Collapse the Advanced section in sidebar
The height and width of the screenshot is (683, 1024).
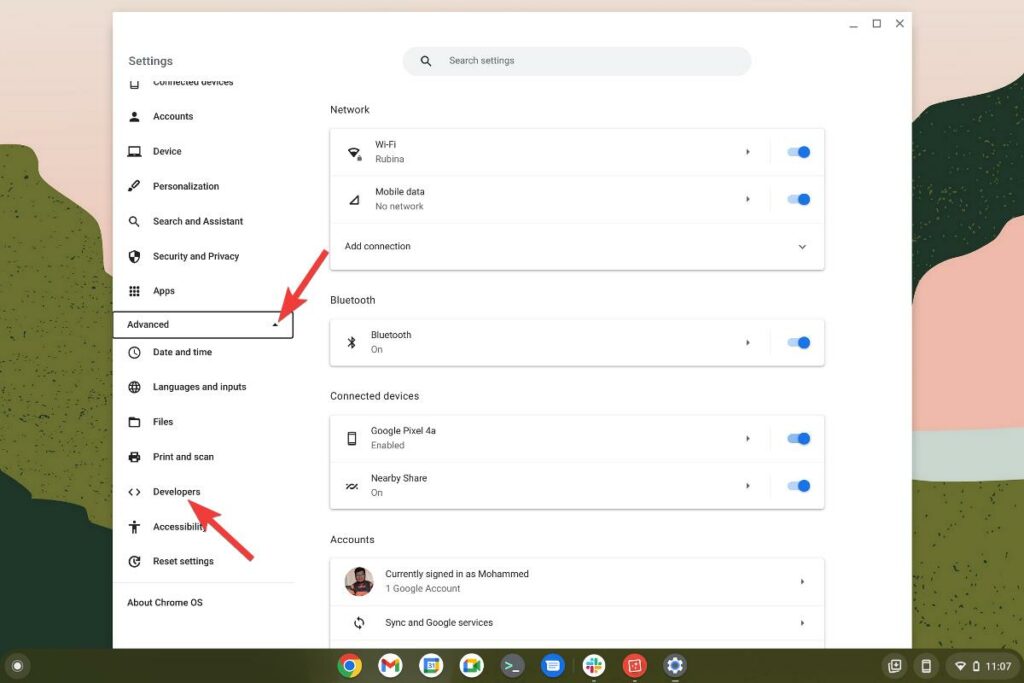tap(275, 324)
